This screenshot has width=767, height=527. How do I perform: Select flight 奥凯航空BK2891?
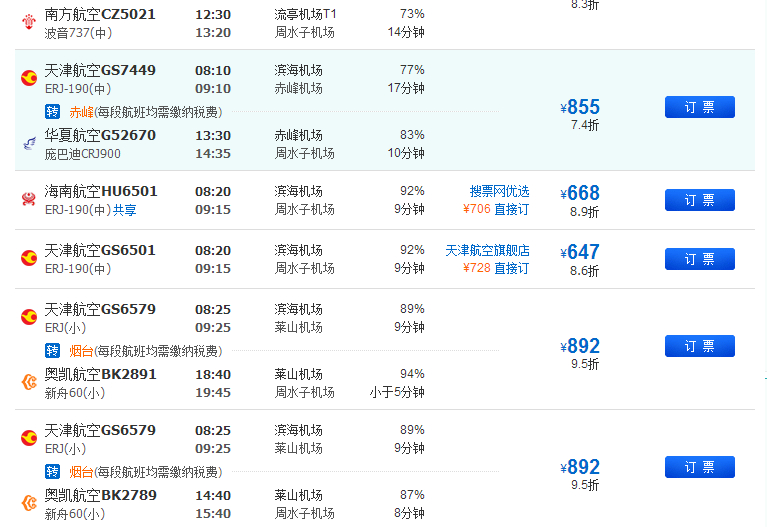tap(100, 374)
